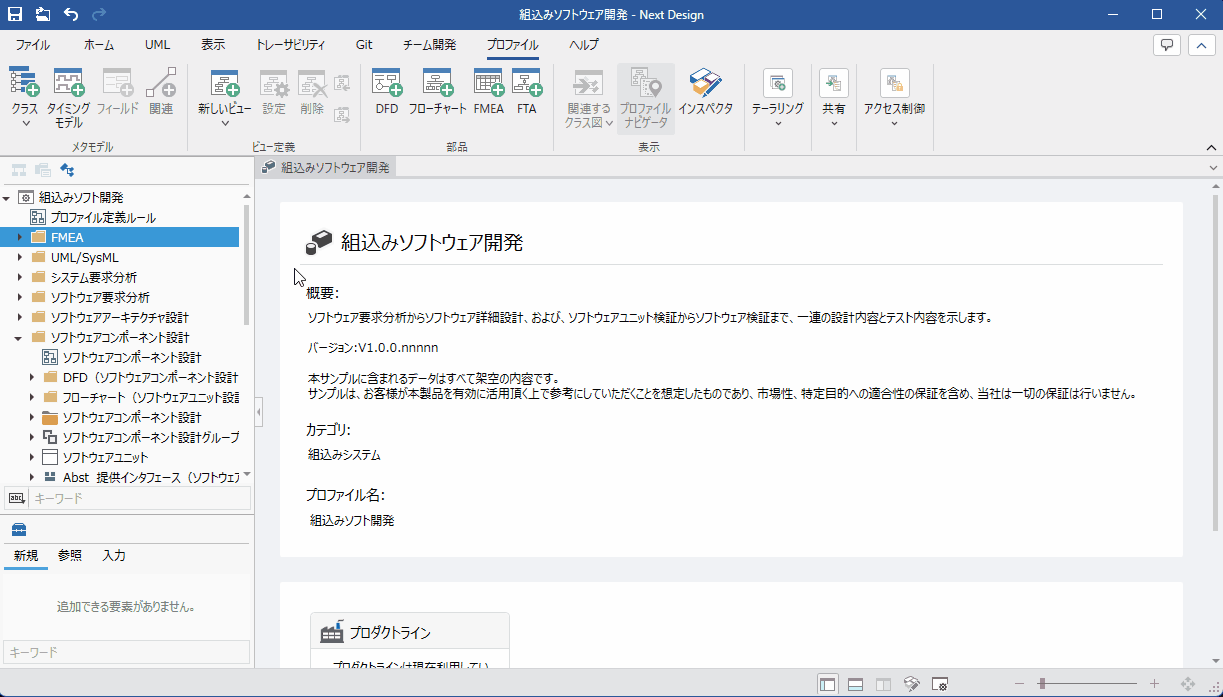Collapse the ソフトウェアコンポーネント設計 parent folder
Viewport: 1223px width, 697px height.
coord(19,337)
